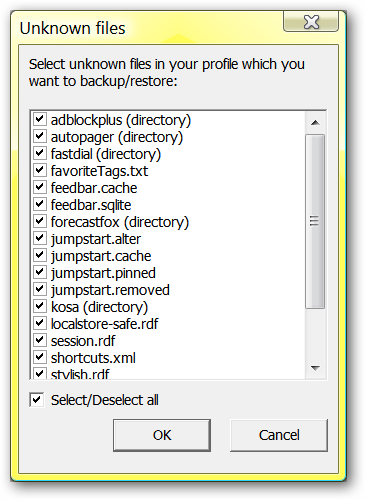Uncheck session.rdf checkbox
Viewport: 365px width, 500px height.
pyautogui.click(x=40, y=340)
